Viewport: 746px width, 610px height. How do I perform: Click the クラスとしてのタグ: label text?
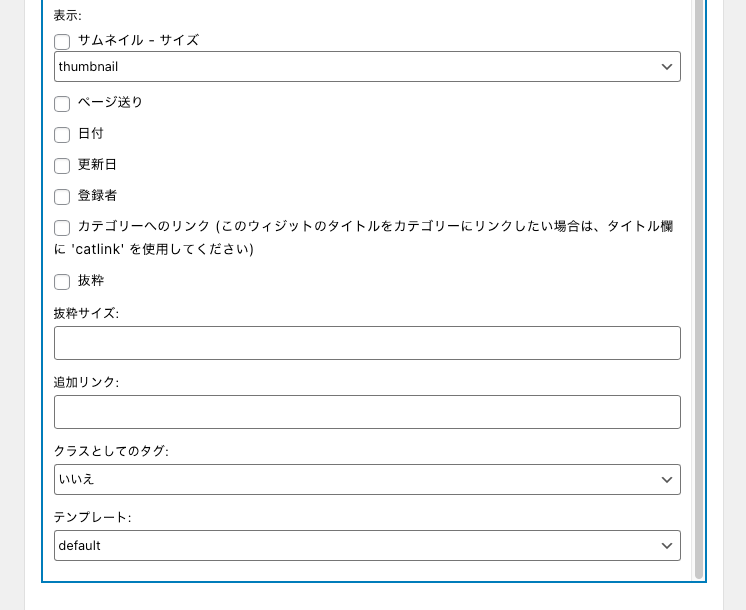pos(111,452)
